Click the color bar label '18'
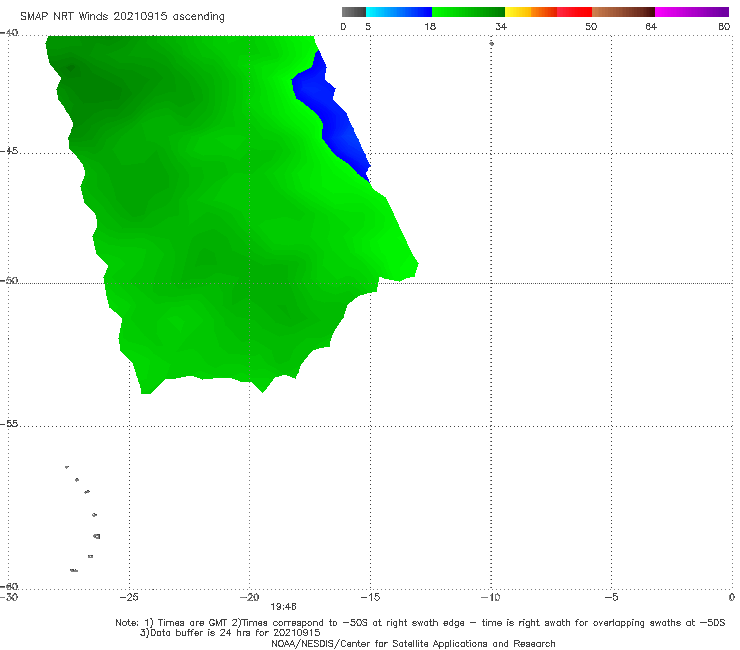740x650 pixels. [x=430, y=27]
